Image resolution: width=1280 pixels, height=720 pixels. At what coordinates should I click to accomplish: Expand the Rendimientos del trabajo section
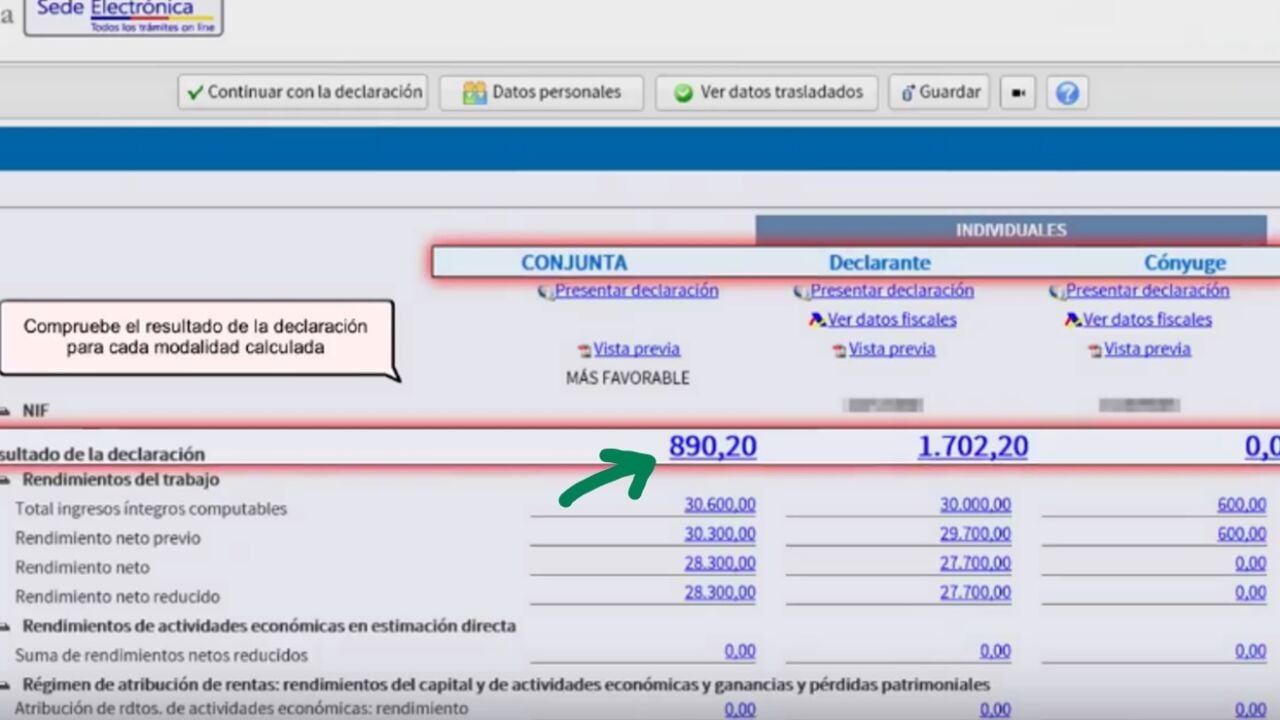click(x=7, y=480)
